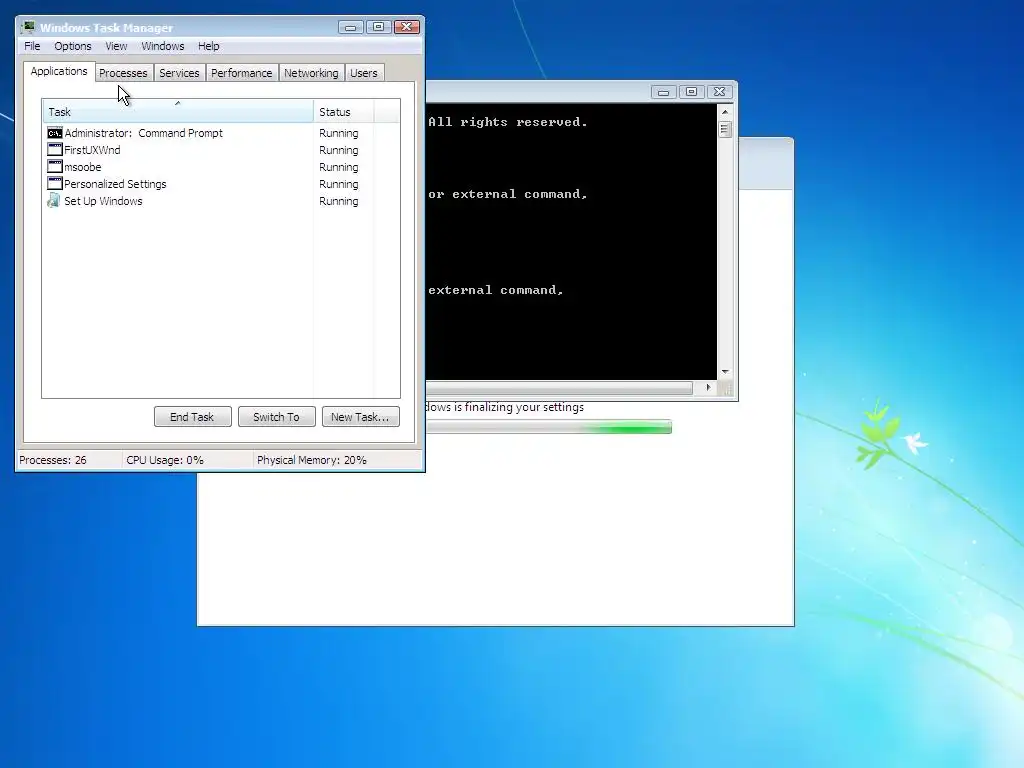Open the View menu
The width and height of the screenshot is (1024, 768).
click(x=116, y=46)
